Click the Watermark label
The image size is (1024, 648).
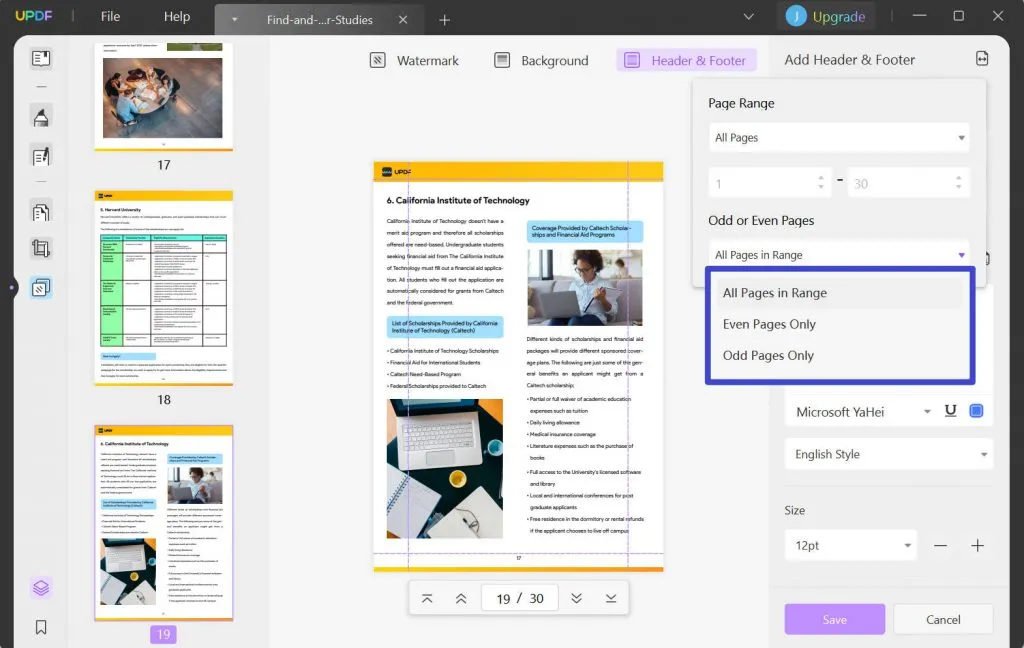click(x=428, y=61)
